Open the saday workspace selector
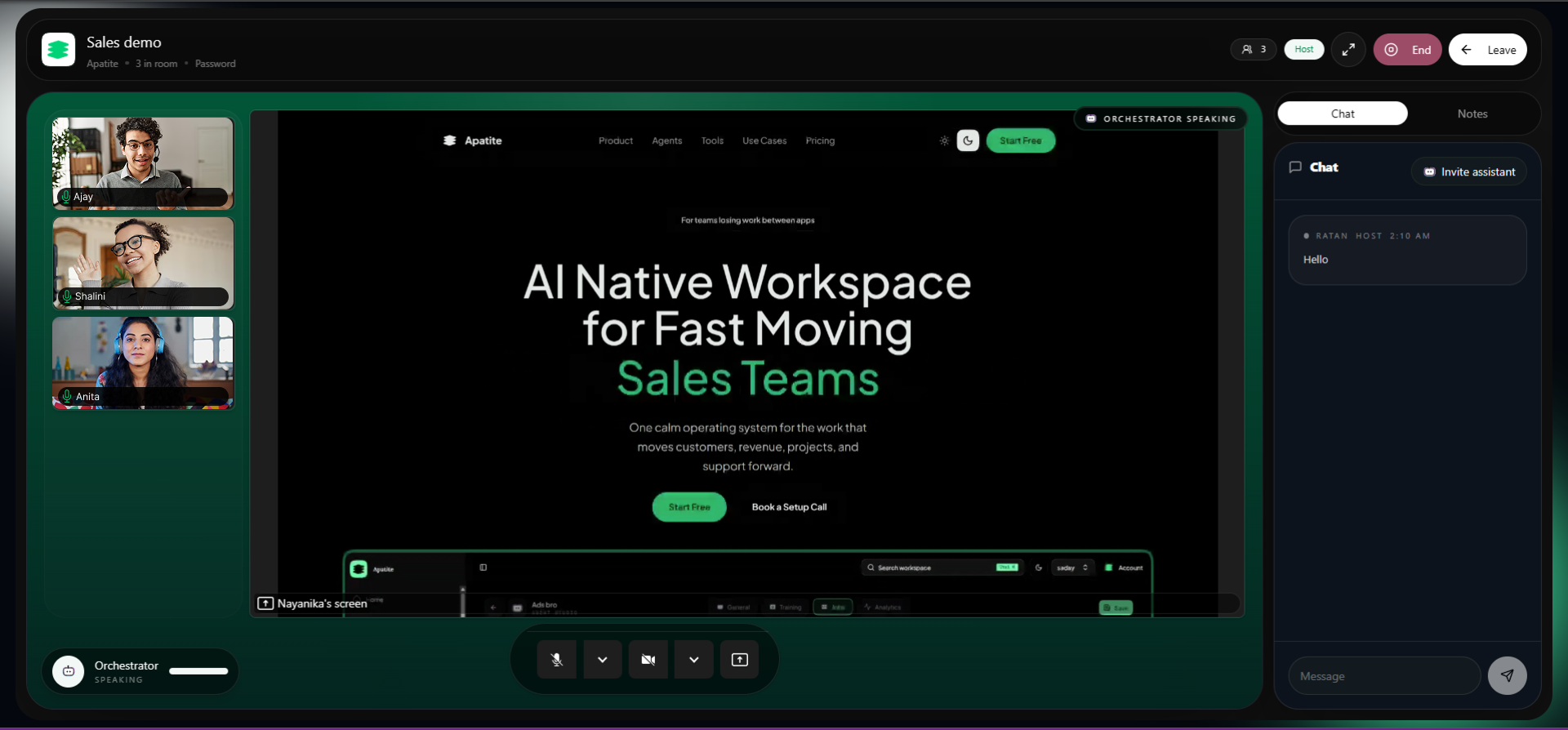 (x=1071, y=568)
